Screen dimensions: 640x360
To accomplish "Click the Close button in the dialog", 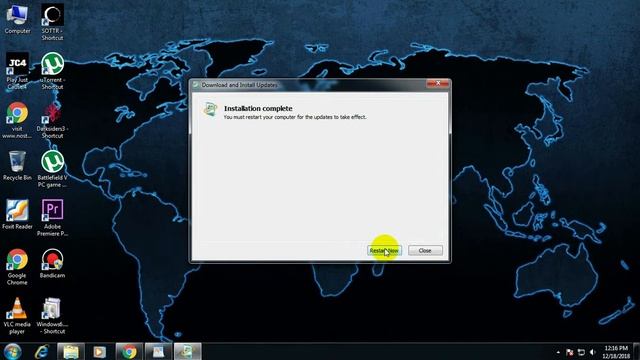I will [x=425, y=251].
